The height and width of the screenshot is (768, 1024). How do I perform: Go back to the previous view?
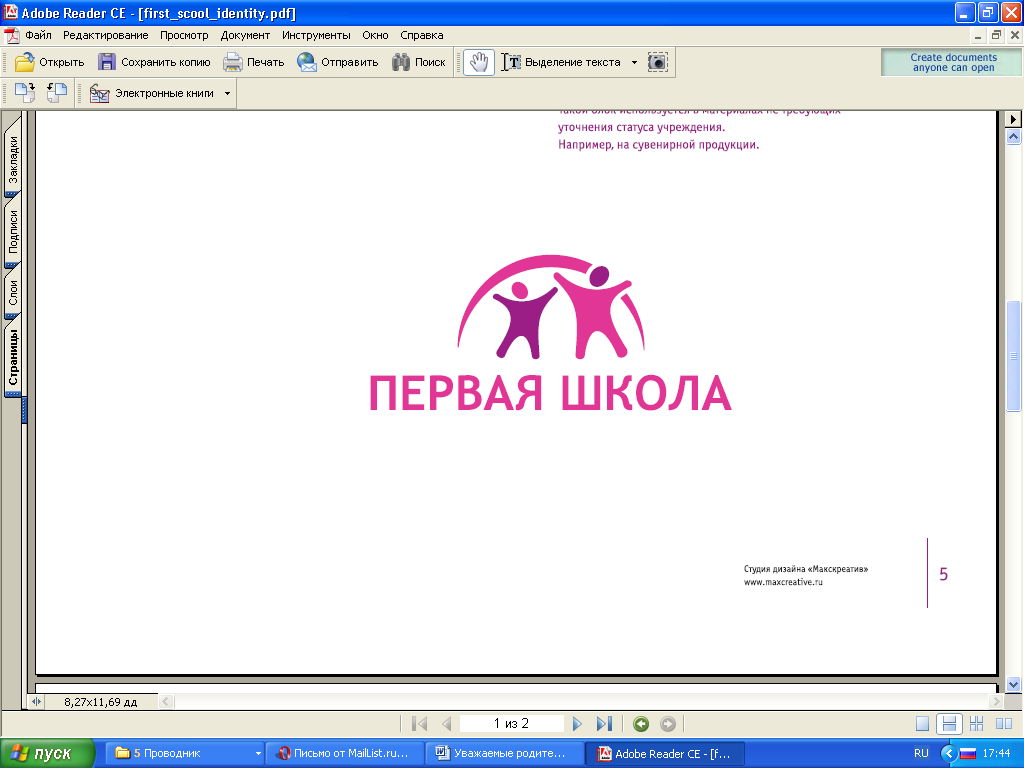[641, 724]
